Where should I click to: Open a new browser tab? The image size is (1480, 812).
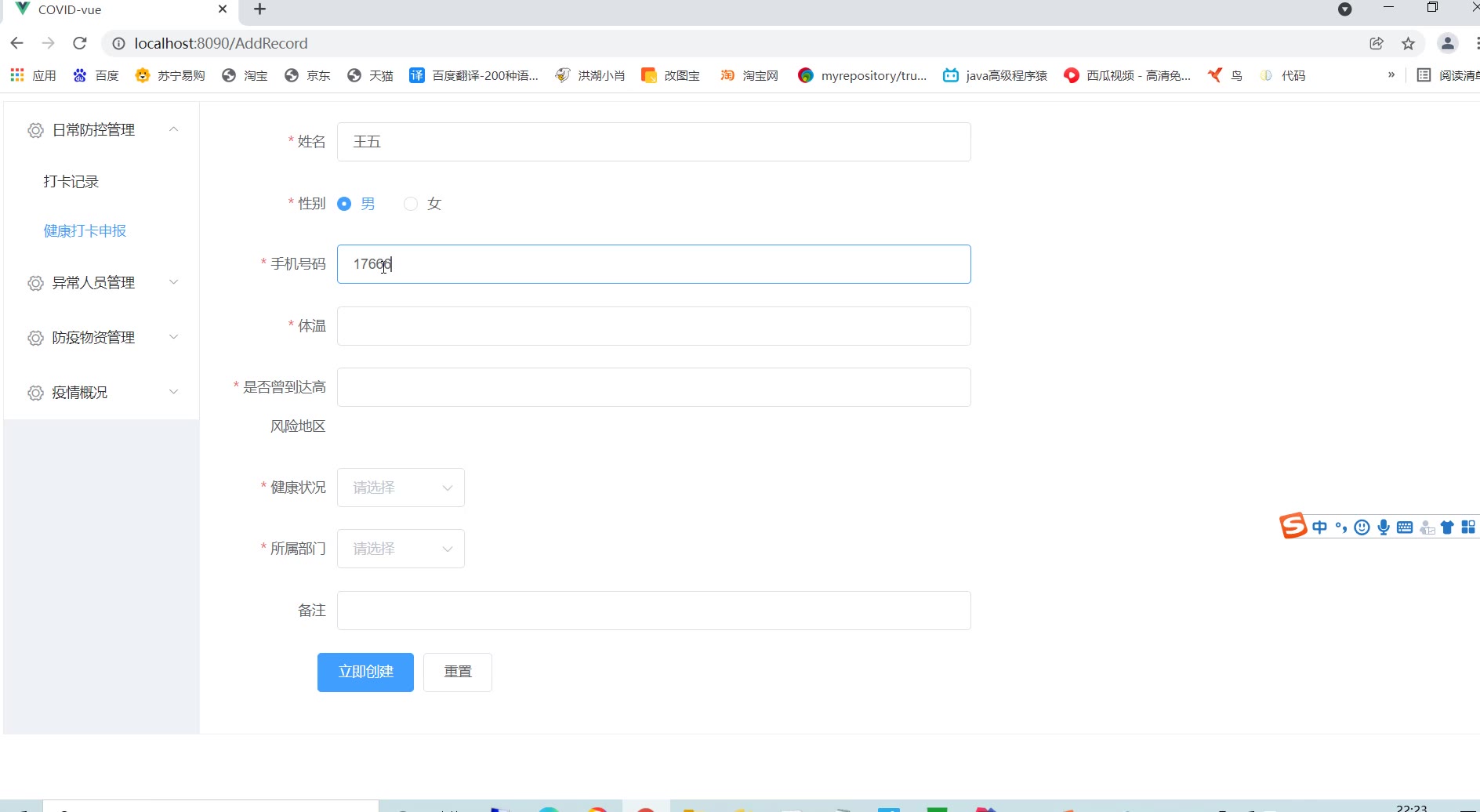(x=260, y=9)
